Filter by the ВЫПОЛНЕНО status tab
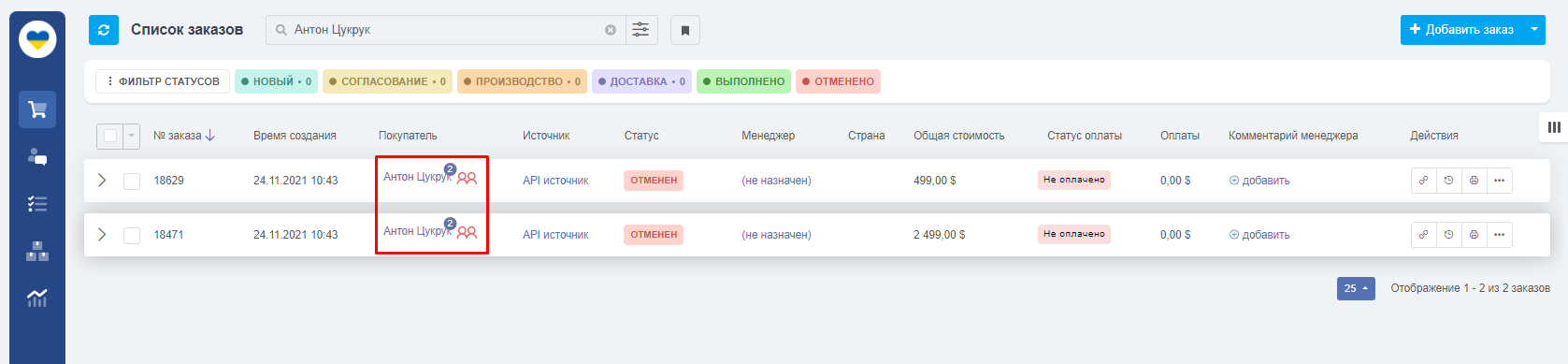 pos(743,81)
